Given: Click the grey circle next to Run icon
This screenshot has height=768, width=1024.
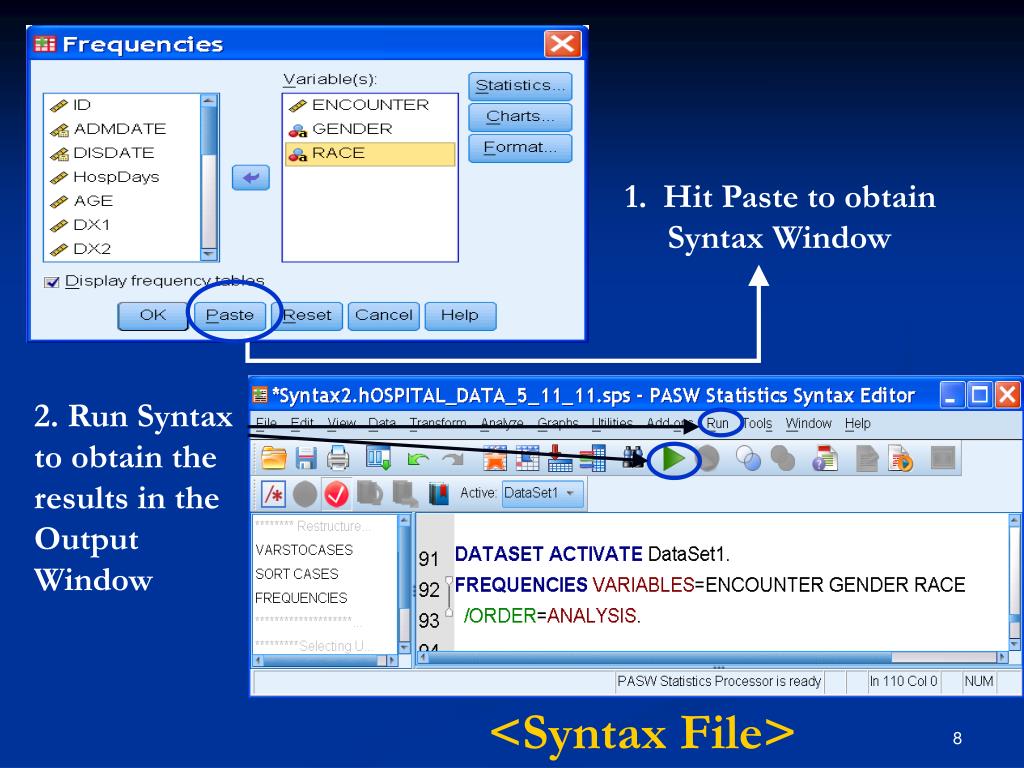Looking at the screenshot, I should coord(709,458).
